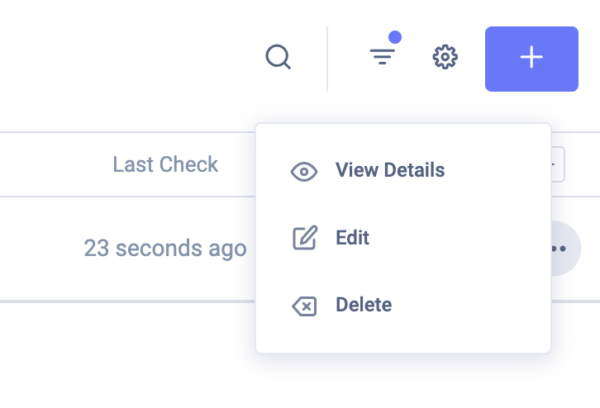The image size is (600, 408).
Task: Click the search magnifier icon
Action: (x=278, y=57)
